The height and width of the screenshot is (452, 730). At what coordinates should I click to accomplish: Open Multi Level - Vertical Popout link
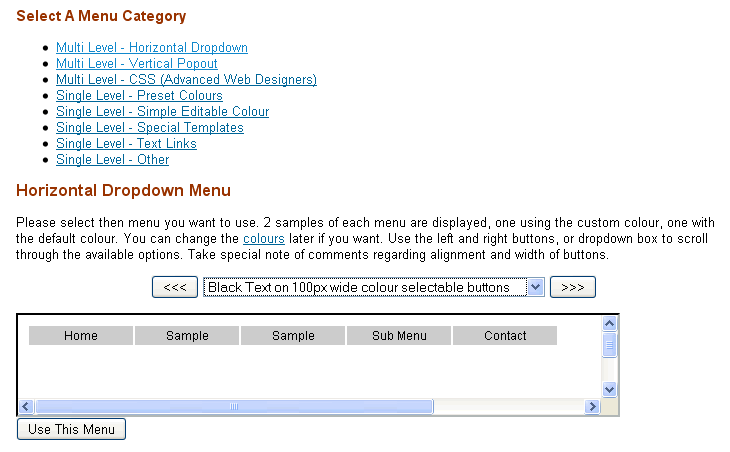pyautogui.click(x=137, y=63)
